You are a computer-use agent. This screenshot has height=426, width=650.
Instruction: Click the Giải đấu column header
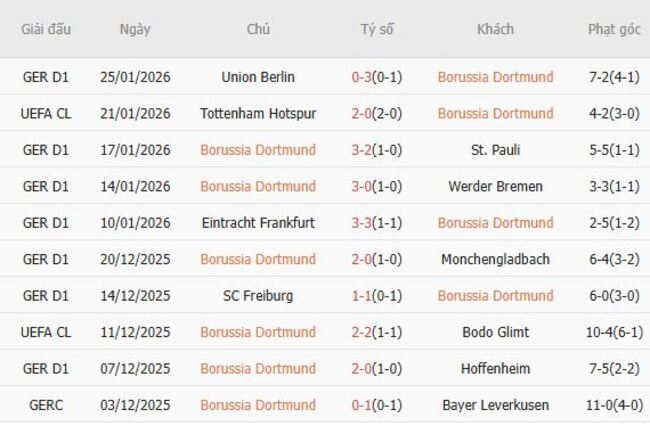[44, 29]
